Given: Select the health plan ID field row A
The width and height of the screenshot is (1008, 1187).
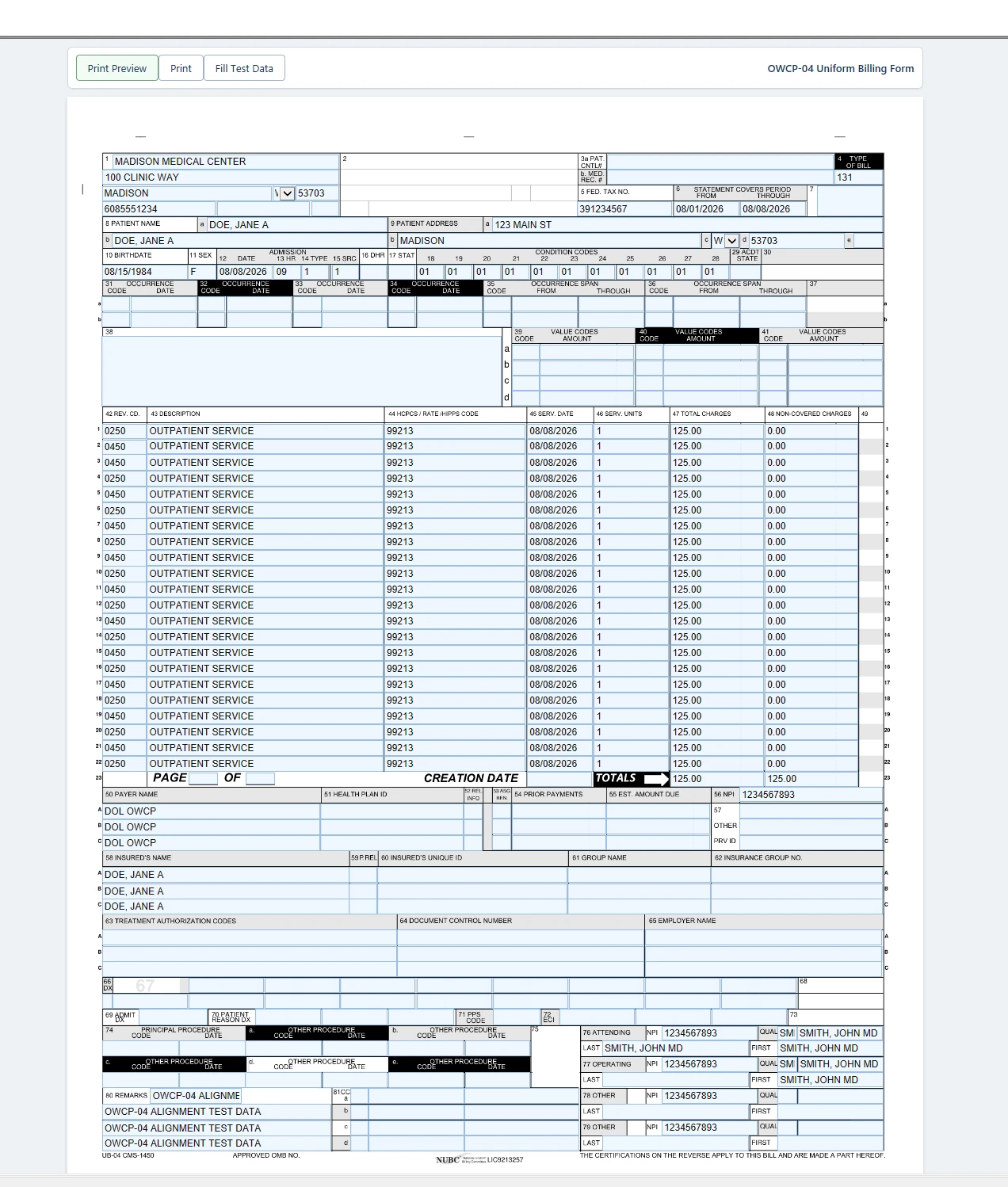Looking at the screenshot, I should coord(391,811).
